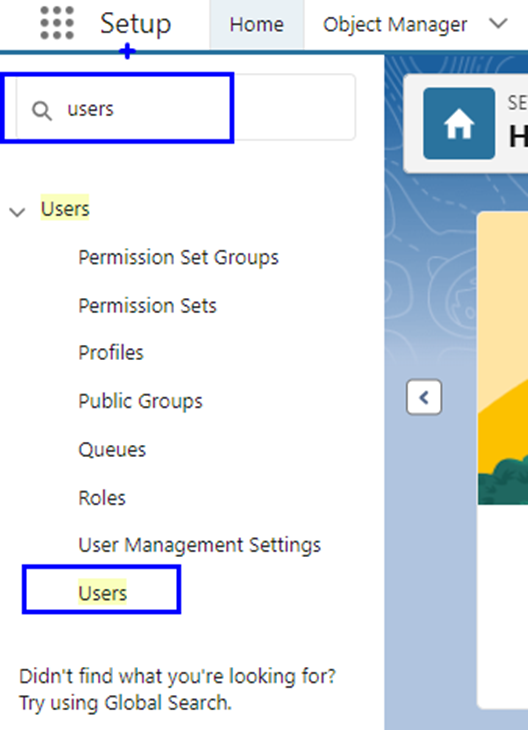Image resolution: width=528 pixels, height=730 pixels.
Task: Open the App Launcher dots icon
Action: tap(57, 23)
